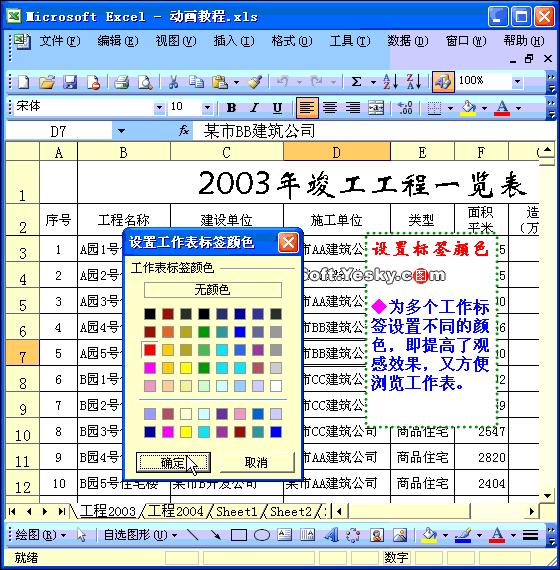
Task: Select the Oval drawing tool
Action: (262, 535)
